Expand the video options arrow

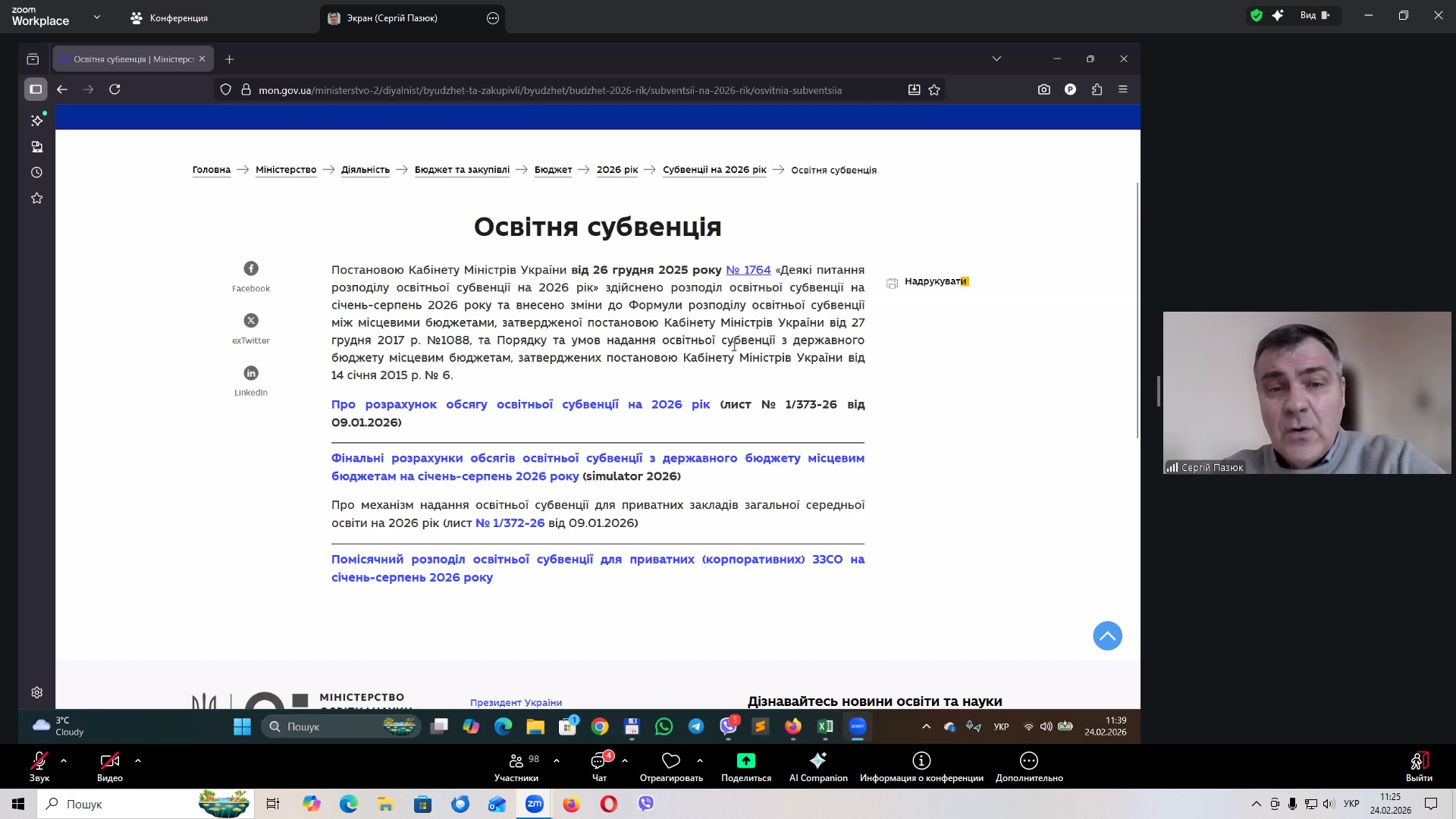point(138,760)
